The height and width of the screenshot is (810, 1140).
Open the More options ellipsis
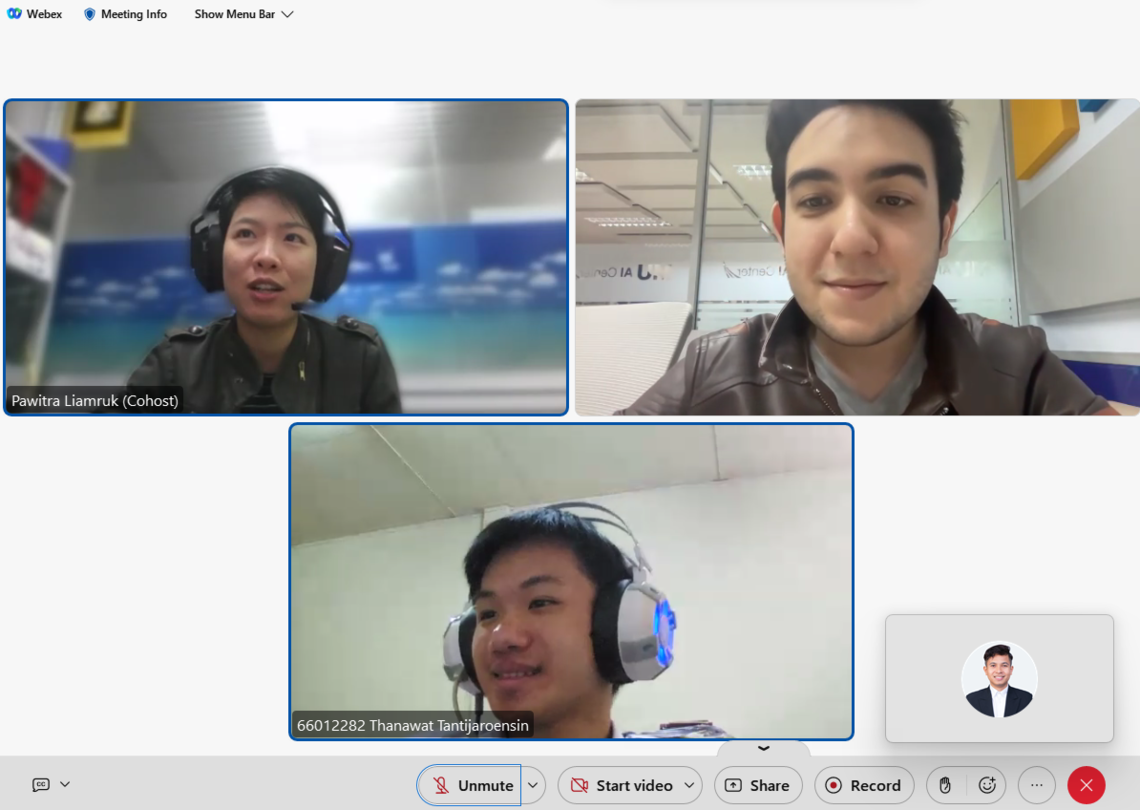[x=1037, y=786]
